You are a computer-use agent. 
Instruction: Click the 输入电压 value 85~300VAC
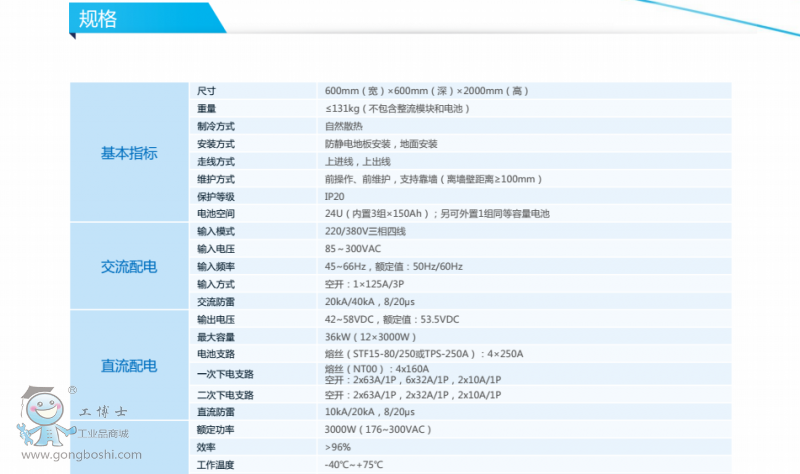coord(353,249)
